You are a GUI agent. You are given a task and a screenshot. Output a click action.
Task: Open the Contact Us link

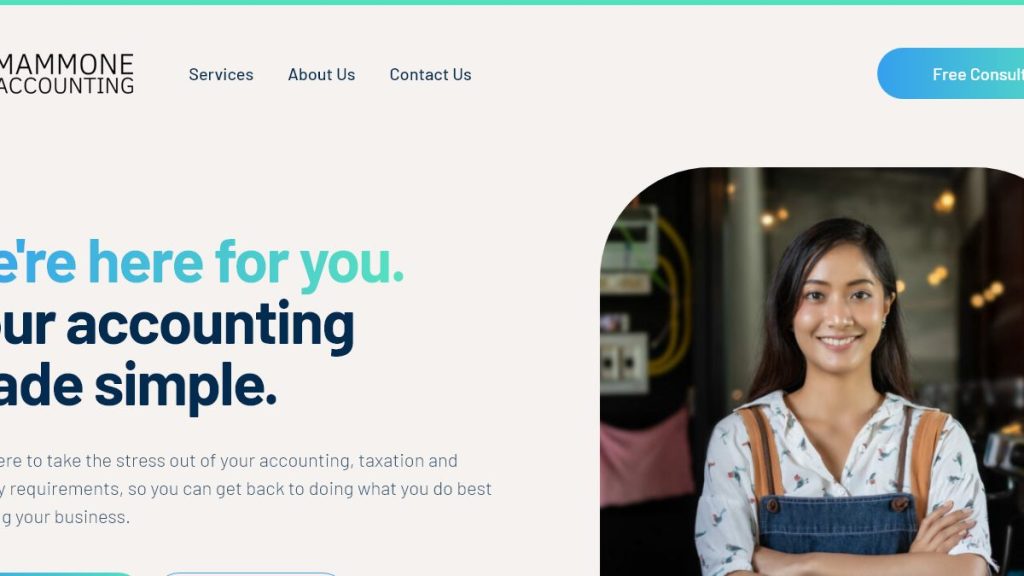[430, 74]
